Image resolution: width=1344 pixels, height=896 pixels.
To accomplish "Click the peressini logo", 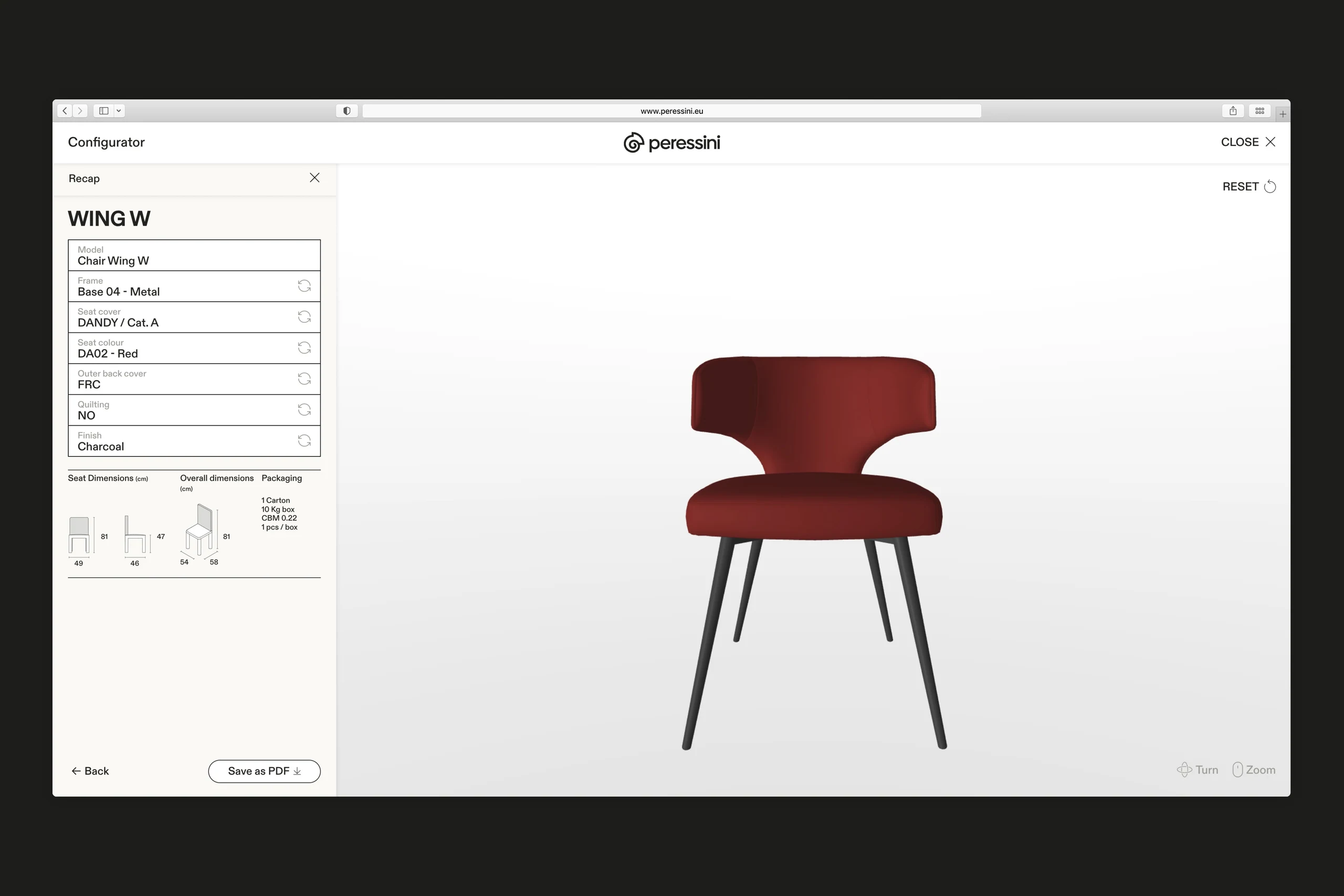I will [x=671, y=142].
